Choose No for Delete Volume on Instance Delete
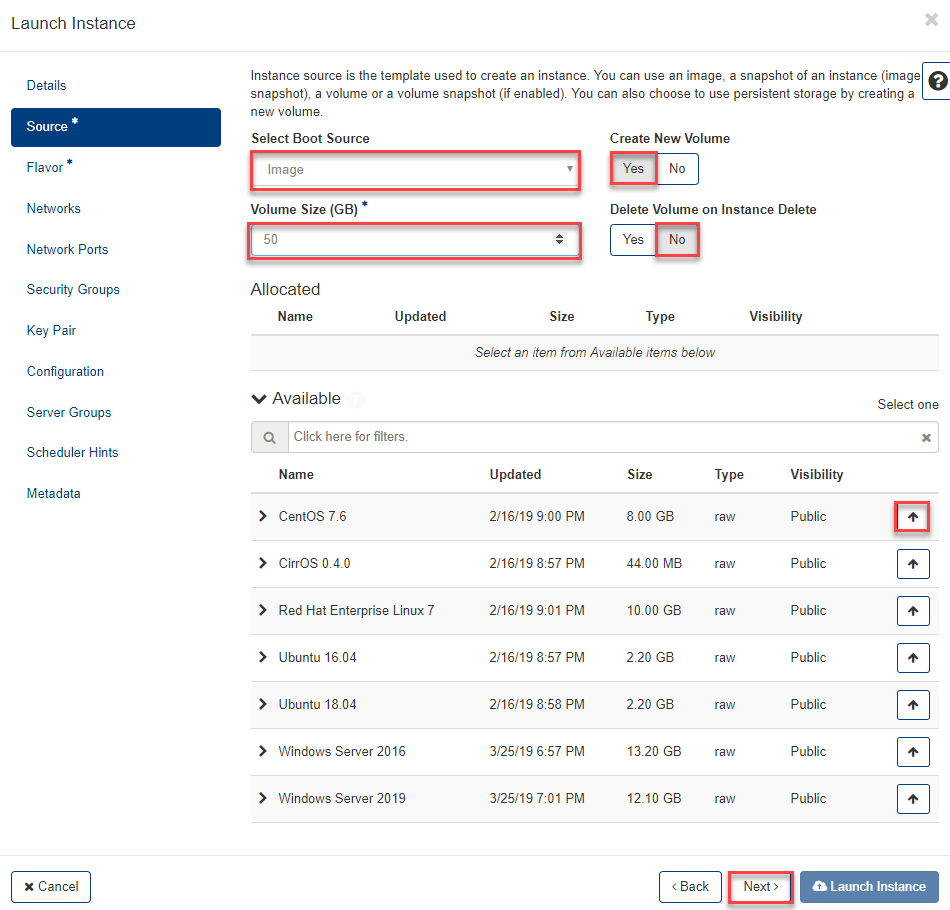The width and height of the screenshot is (950, 910). 677,240
